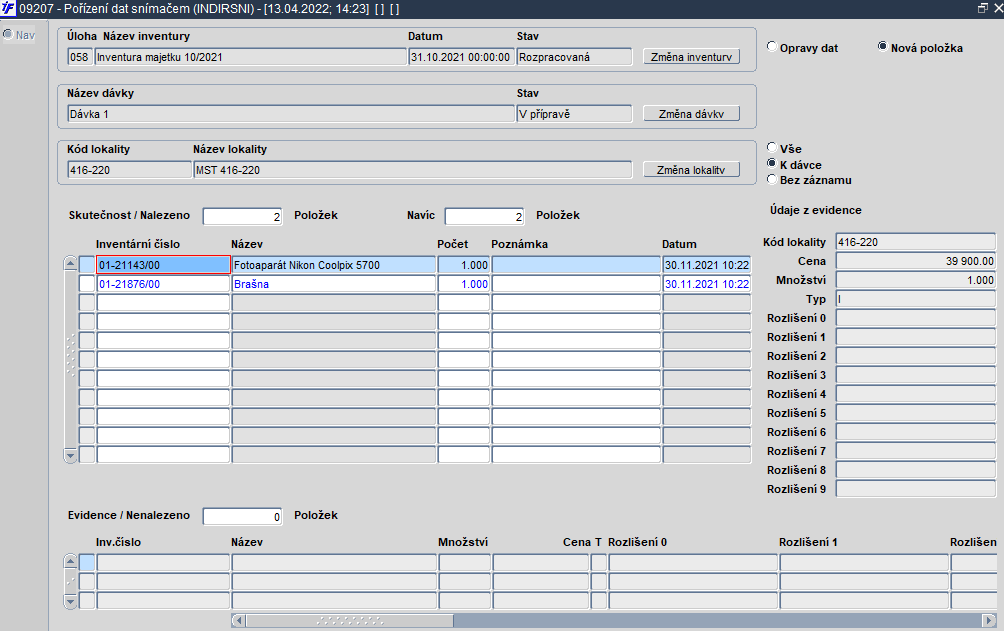
Task: Click the Poznámka field of the Brašna row
Action: click(x=576, y=284)
